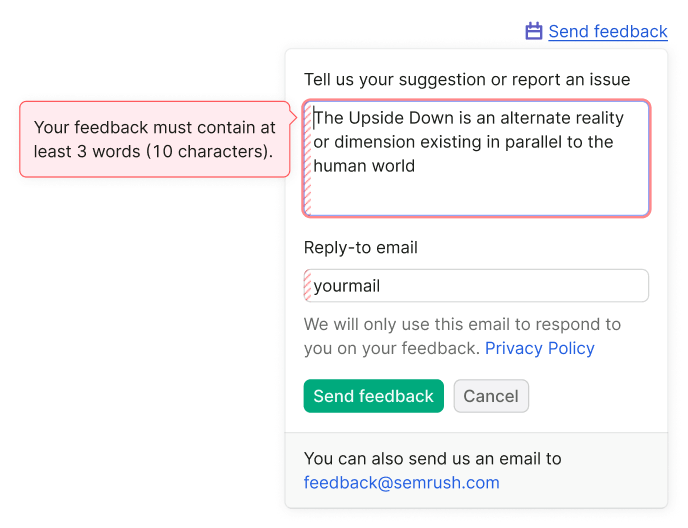This screenshot has height=528, width=688.
Task: Click the word "yourmail" in email input
Action: [347, 286]
